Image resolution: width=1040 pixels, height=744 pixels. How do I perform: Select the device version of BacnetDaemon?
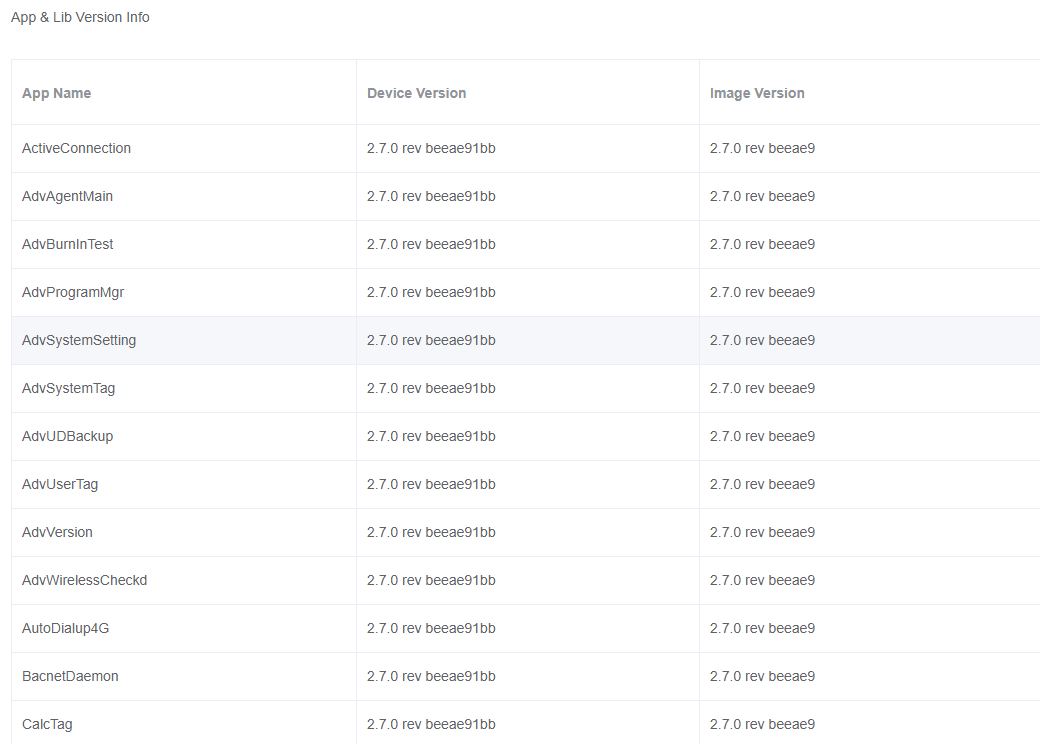[431, 676]
